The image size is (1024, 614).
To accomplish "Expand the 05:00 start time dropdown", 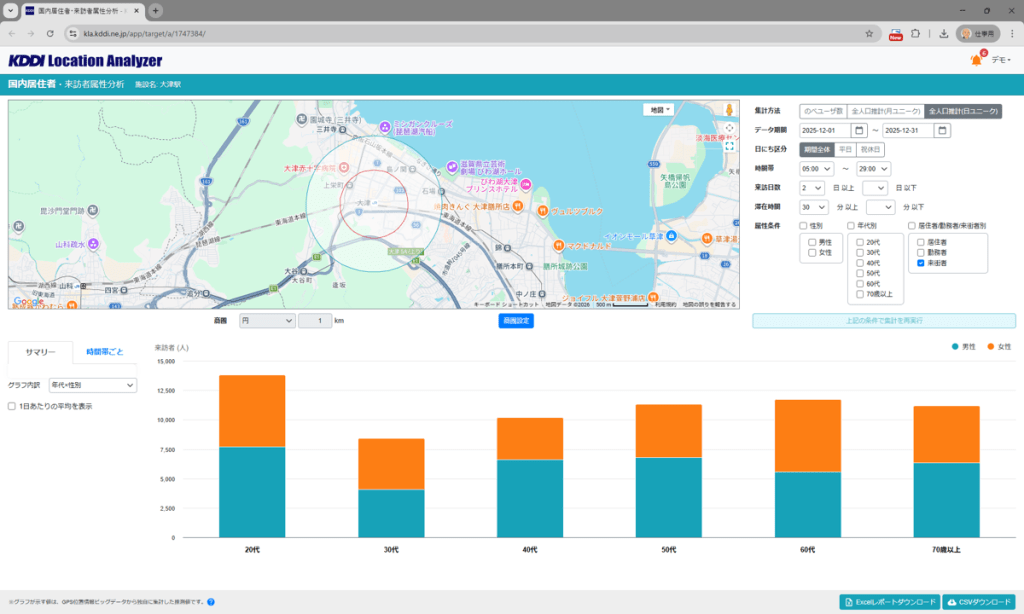I will (x=816, y=168).
